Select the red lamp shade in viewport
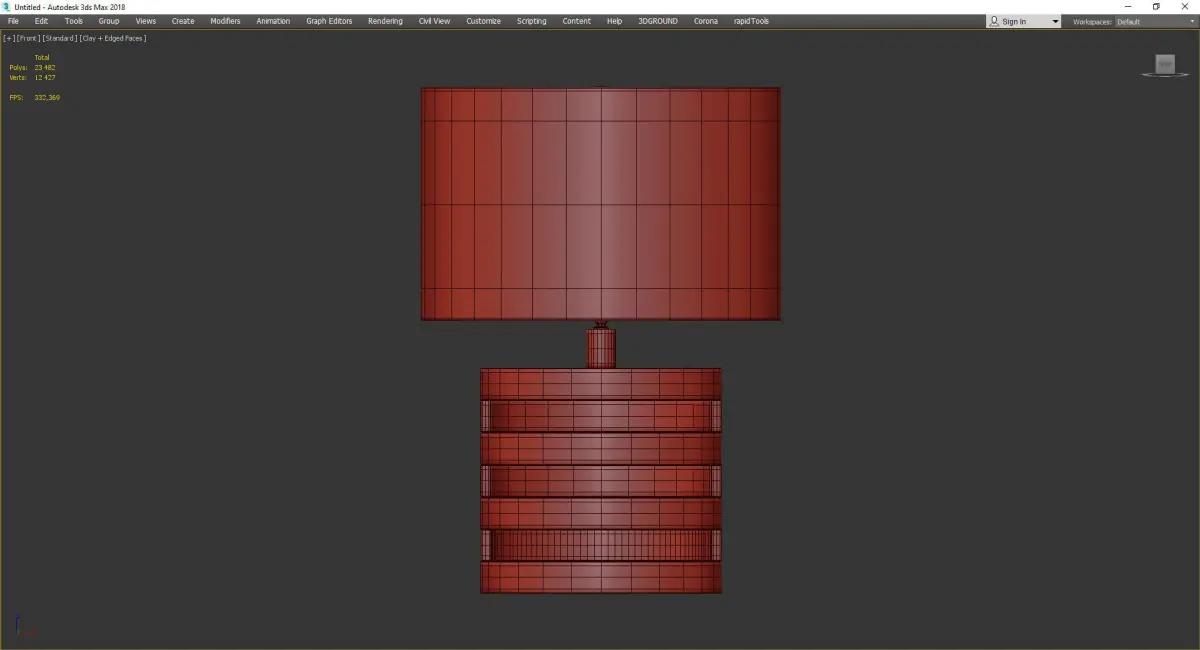 click(600, 204)
